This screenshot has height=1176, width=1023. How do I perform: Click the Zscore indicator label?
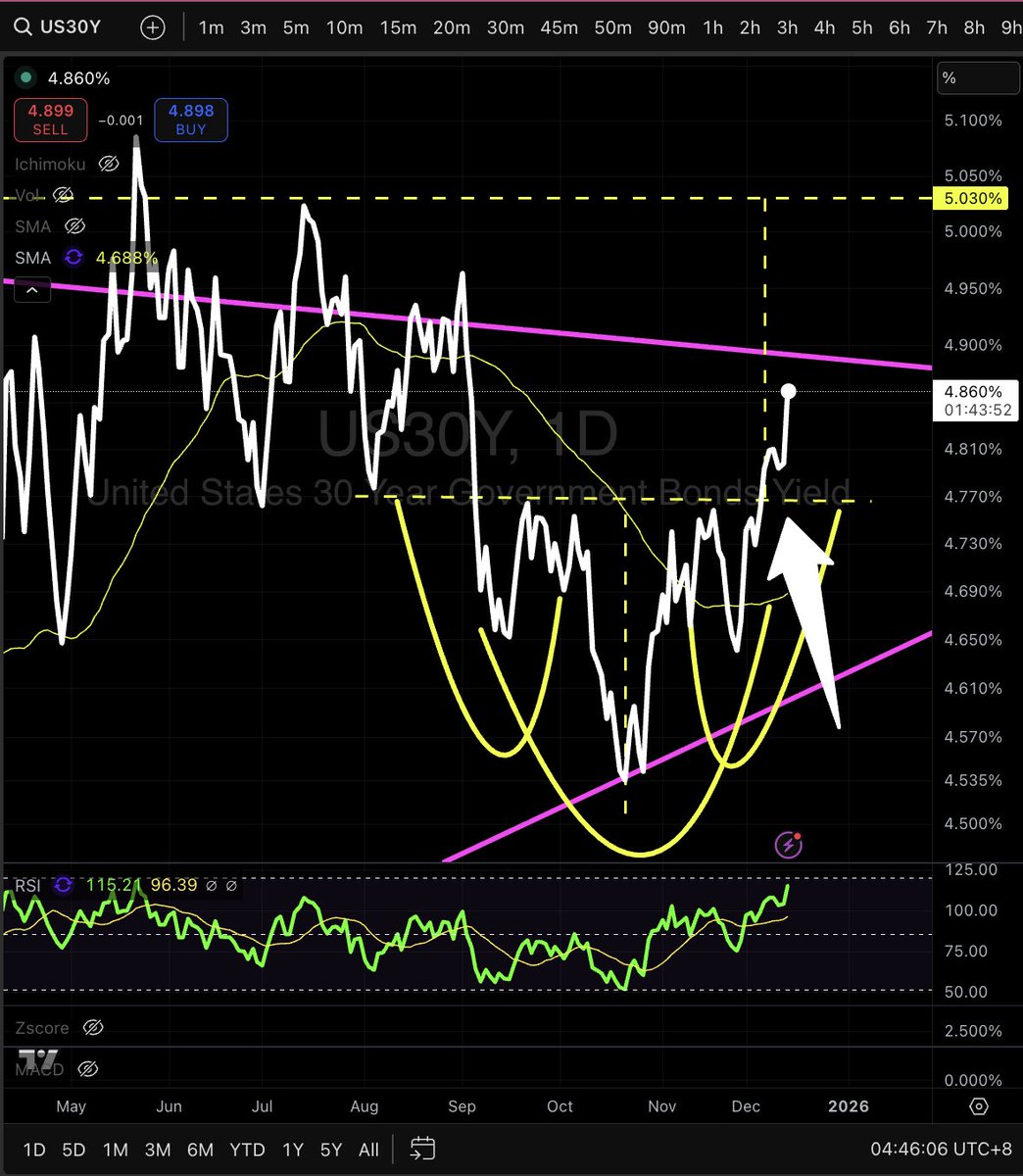42,1028
